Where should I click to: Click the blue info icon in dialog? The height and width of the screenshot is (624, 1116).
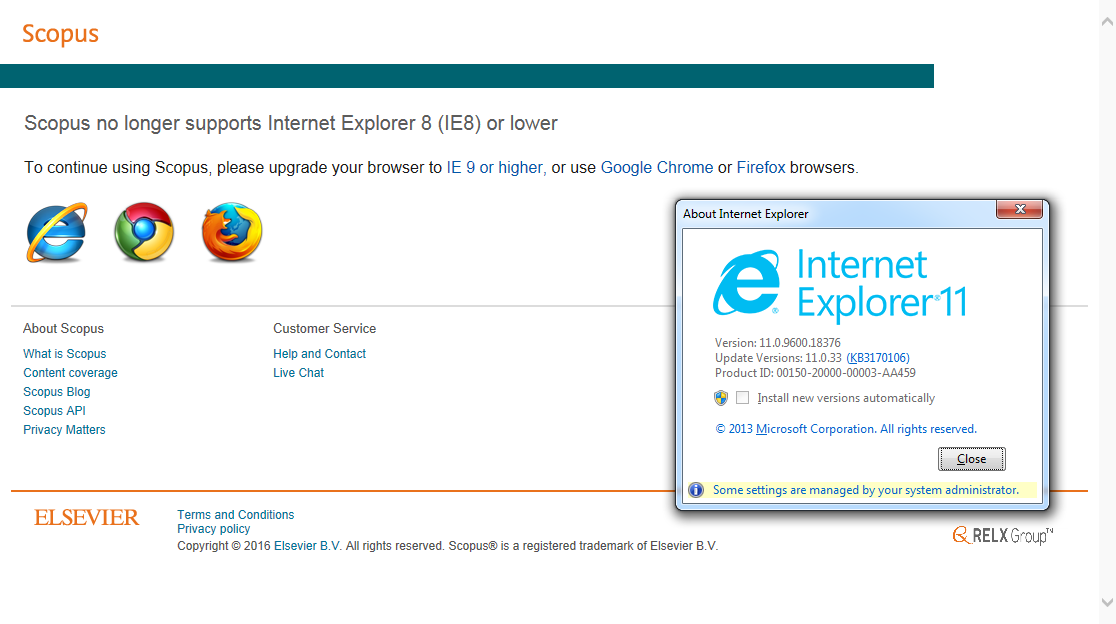click(696, 490)
